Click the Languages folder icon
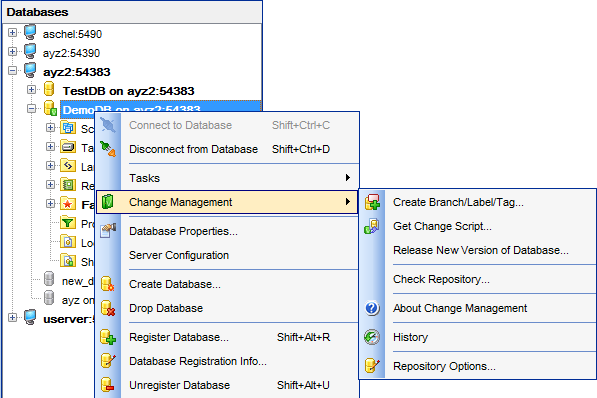 click(x=68, y=166)
